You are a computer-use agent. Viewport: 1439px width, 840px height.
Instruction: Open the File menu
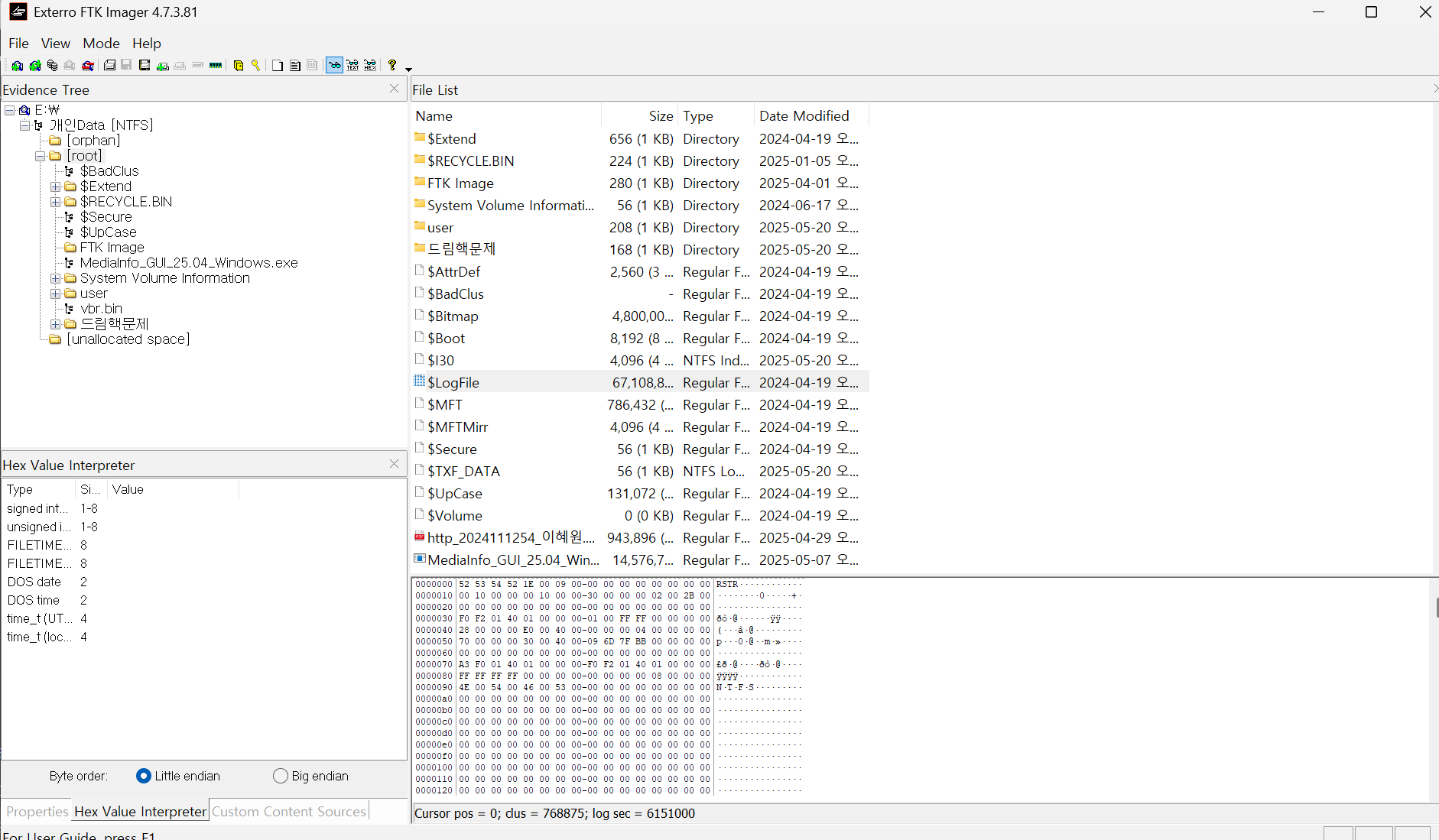pyautogui.click(x=18, y=44)
